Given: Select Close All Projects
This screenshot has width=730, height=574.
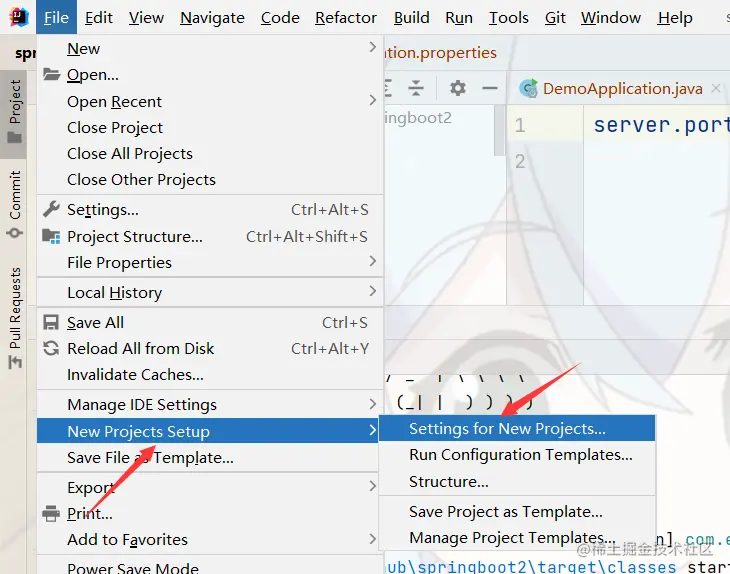Looking at the screenshot, I should point(210,154).
